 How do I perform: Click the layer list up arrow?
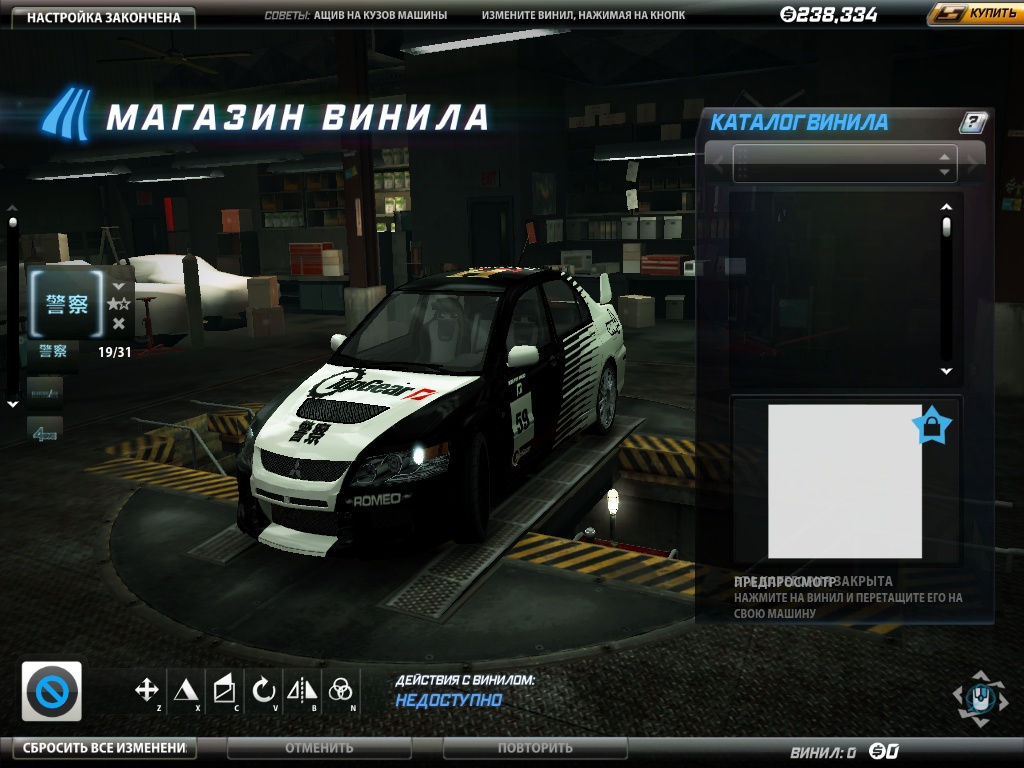point(12,208)
